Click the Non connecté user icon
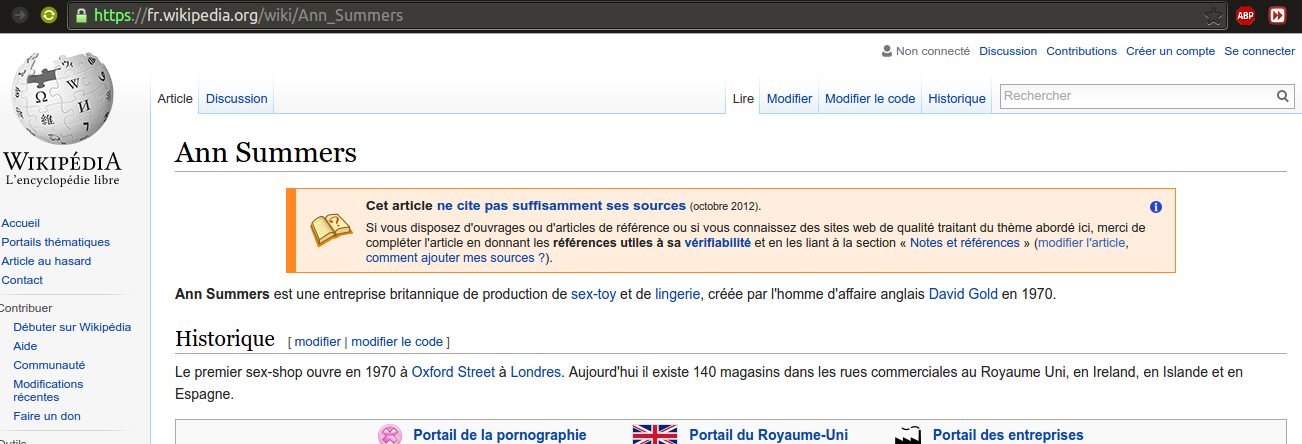1302x444 pixels. tap(886, 51)
